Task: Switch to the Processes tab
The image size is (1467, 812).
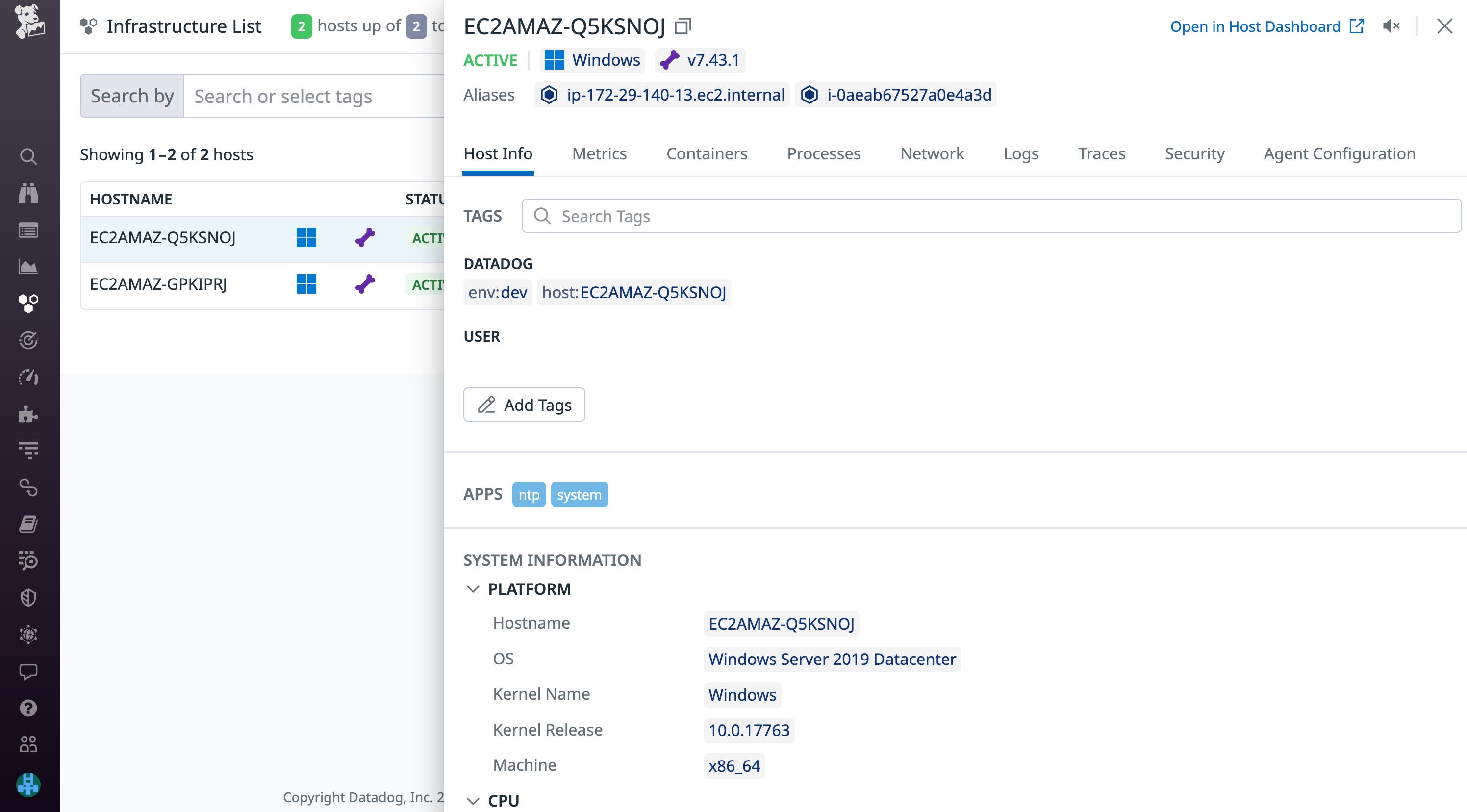Action: pos(824,154)
